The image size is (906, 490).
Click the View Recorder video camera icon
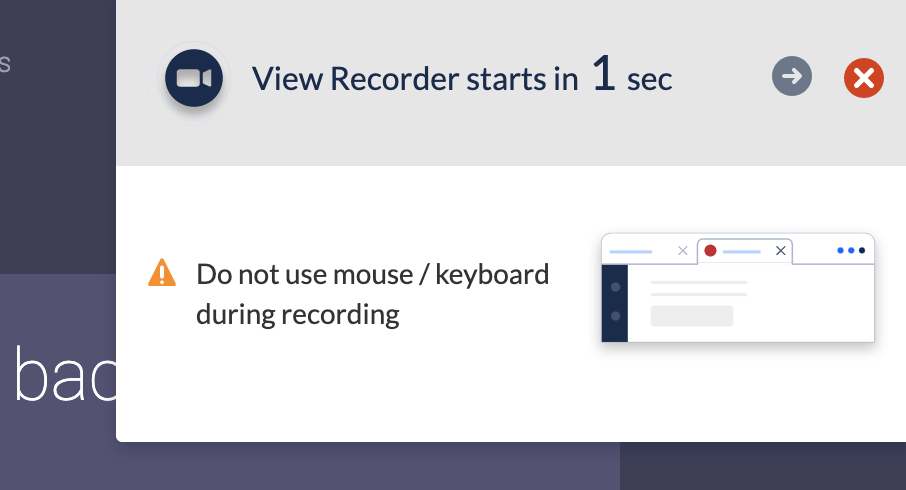194,78
